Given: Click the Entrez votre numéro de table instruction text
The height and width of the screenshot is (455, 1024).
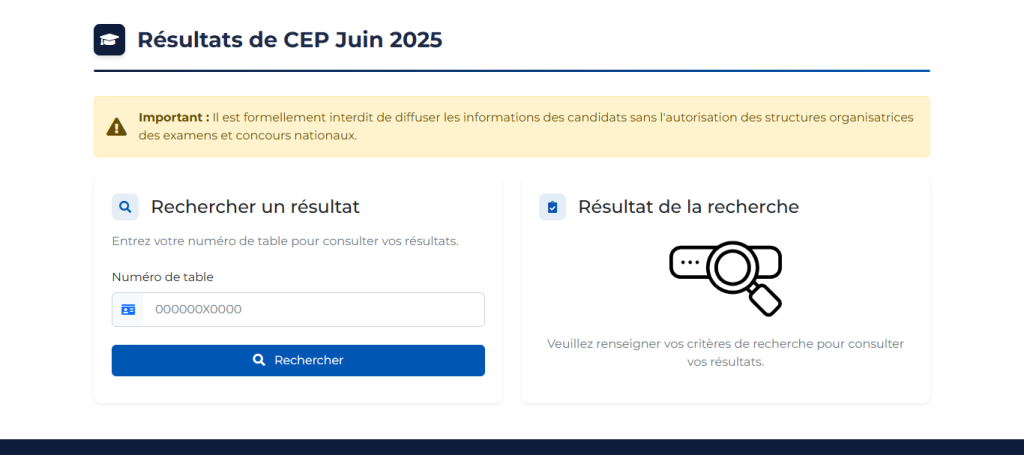Looking at the screenshot, I should click(285, 241).
